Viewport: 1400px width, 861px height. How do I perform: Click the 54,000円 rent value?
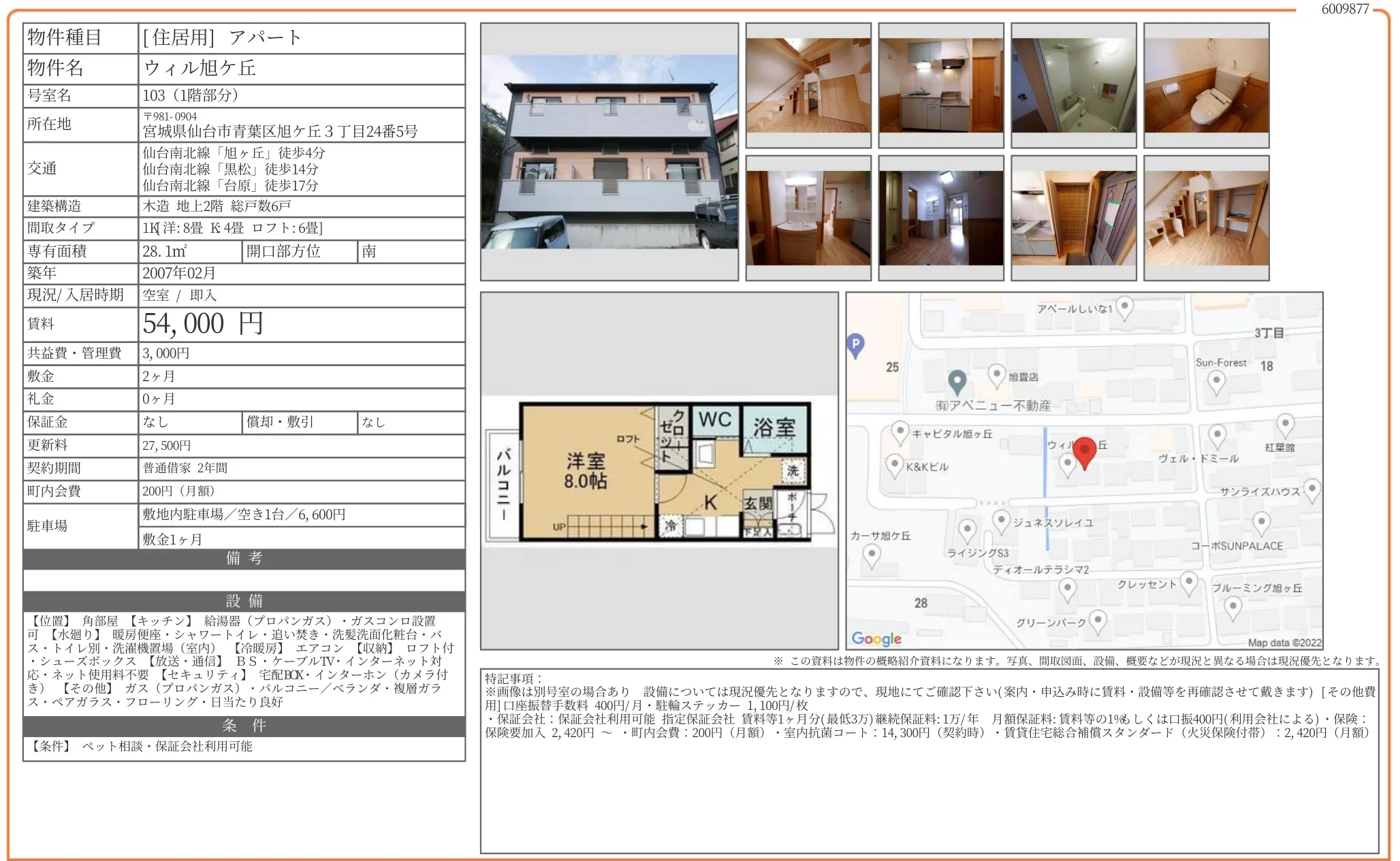[203, 324]
